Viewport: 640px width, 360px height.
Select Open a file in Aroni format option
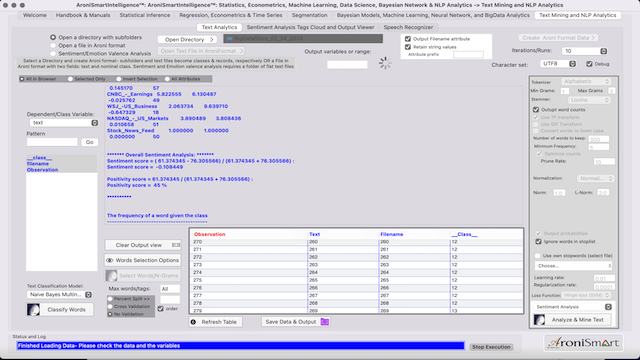tap(53, 45)
